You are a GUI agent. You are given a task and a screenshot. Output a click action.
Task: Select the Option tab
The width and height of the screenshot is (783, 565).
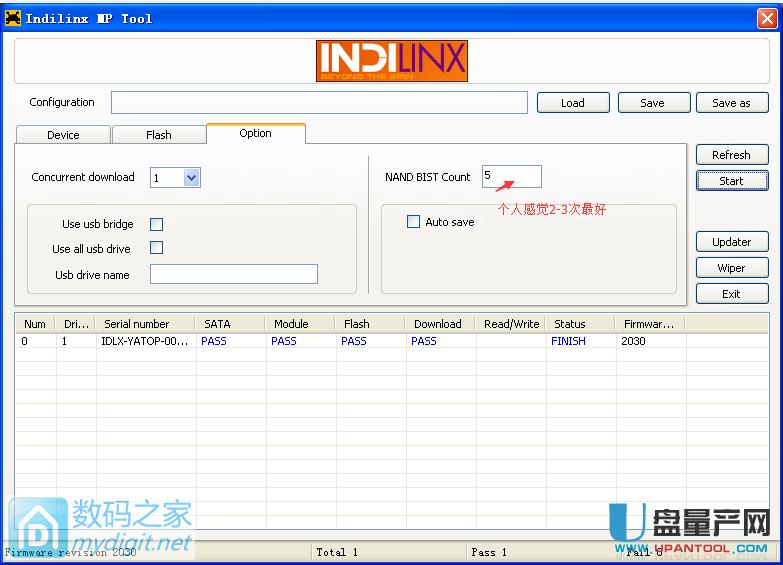pyautogui.click(x=255, y=134)
